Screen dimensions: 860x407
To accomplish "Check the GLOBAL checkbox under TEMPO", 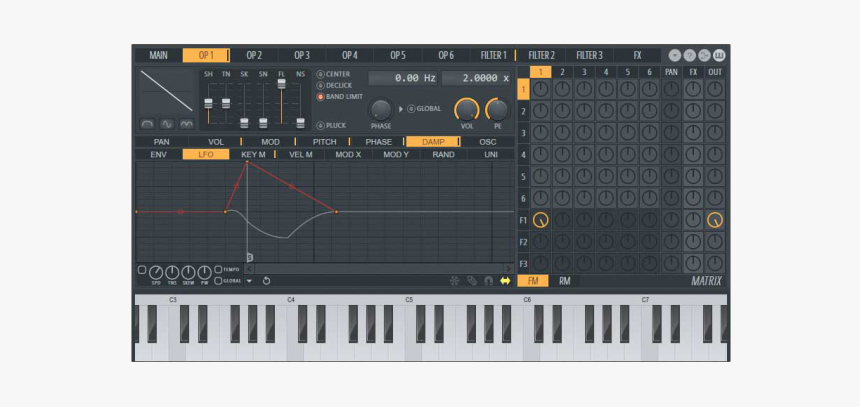I will point(218,281).
